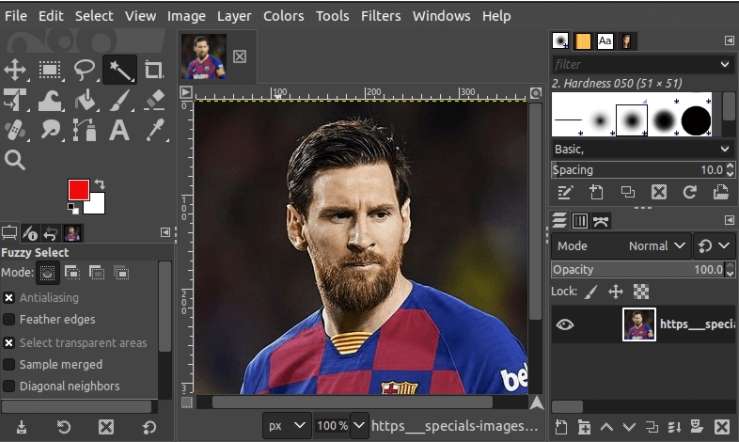This screenshot has width=739, height=442.
Task: Select the Color Picker eyedropper tool
Action: point(154,130)
